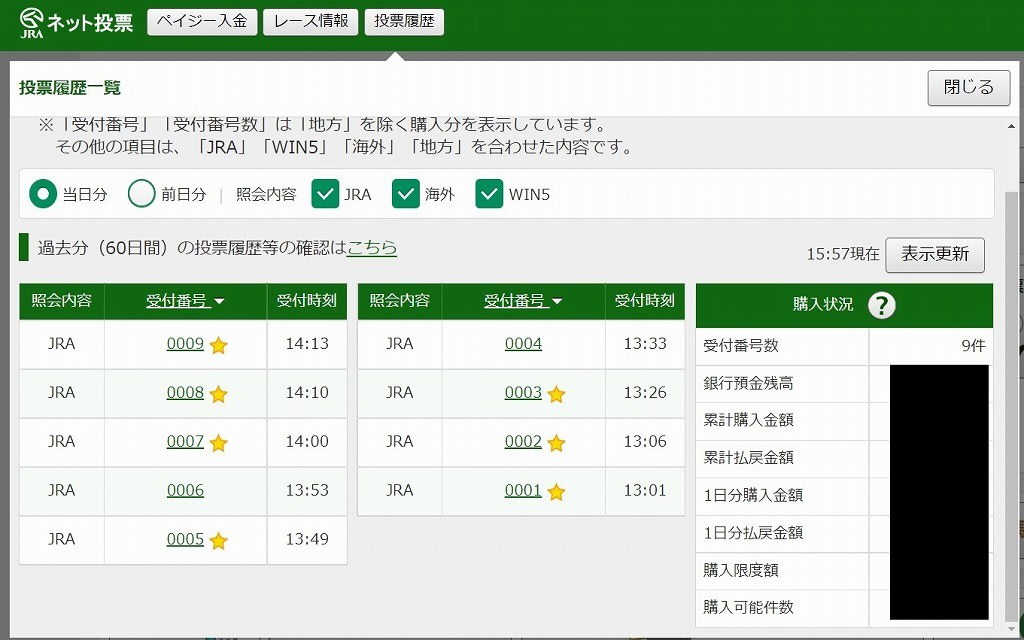The width and height of the screenshot is (1024, 640).
Task: Click the 14:13 reception time cell
Action: pos(307,344)
